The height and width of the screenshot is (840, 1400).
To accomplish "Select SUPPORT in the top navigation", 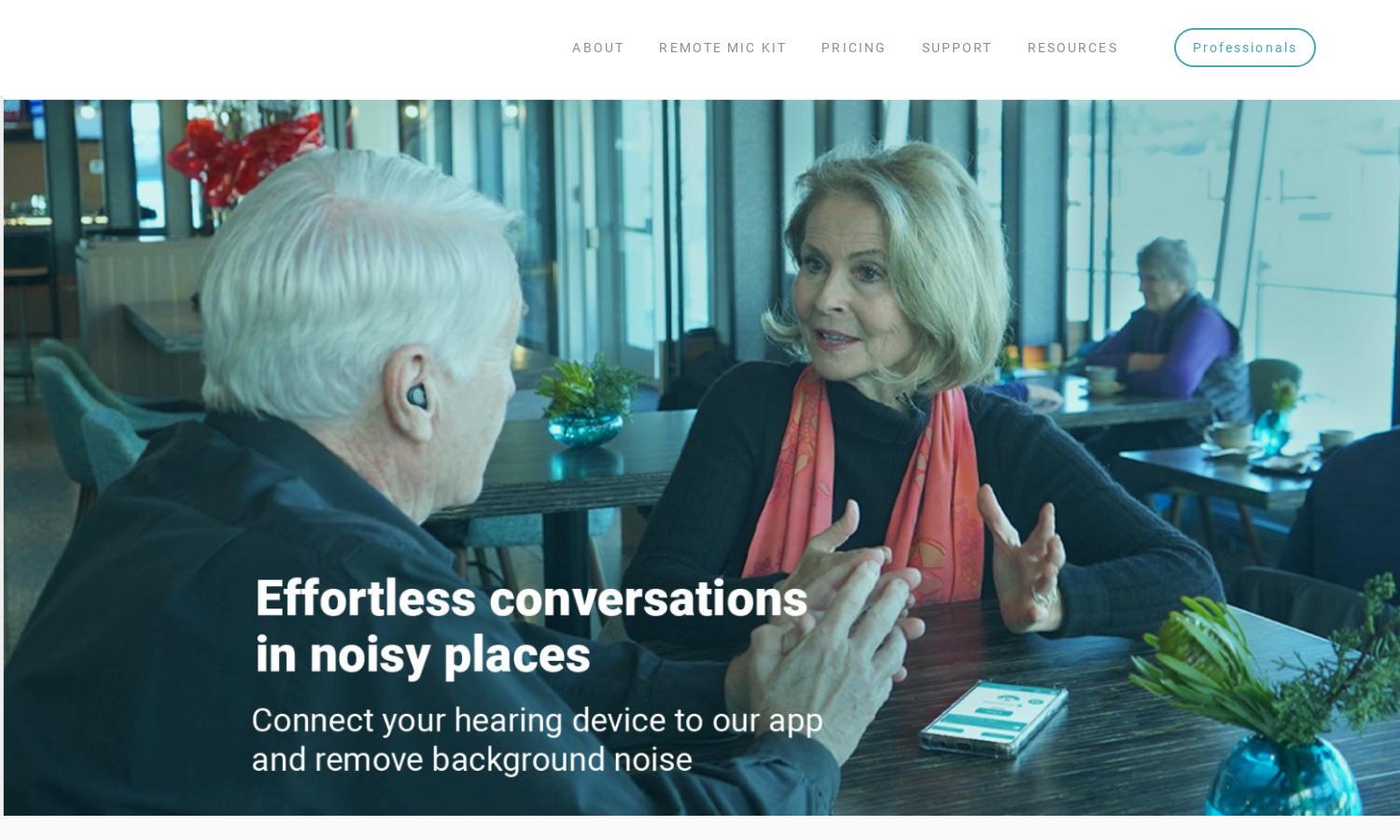I will 957,48.
